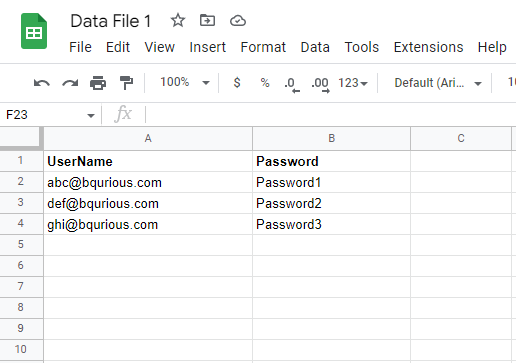Select row 7 header
516x363 pixels.
tap(21, 287)
